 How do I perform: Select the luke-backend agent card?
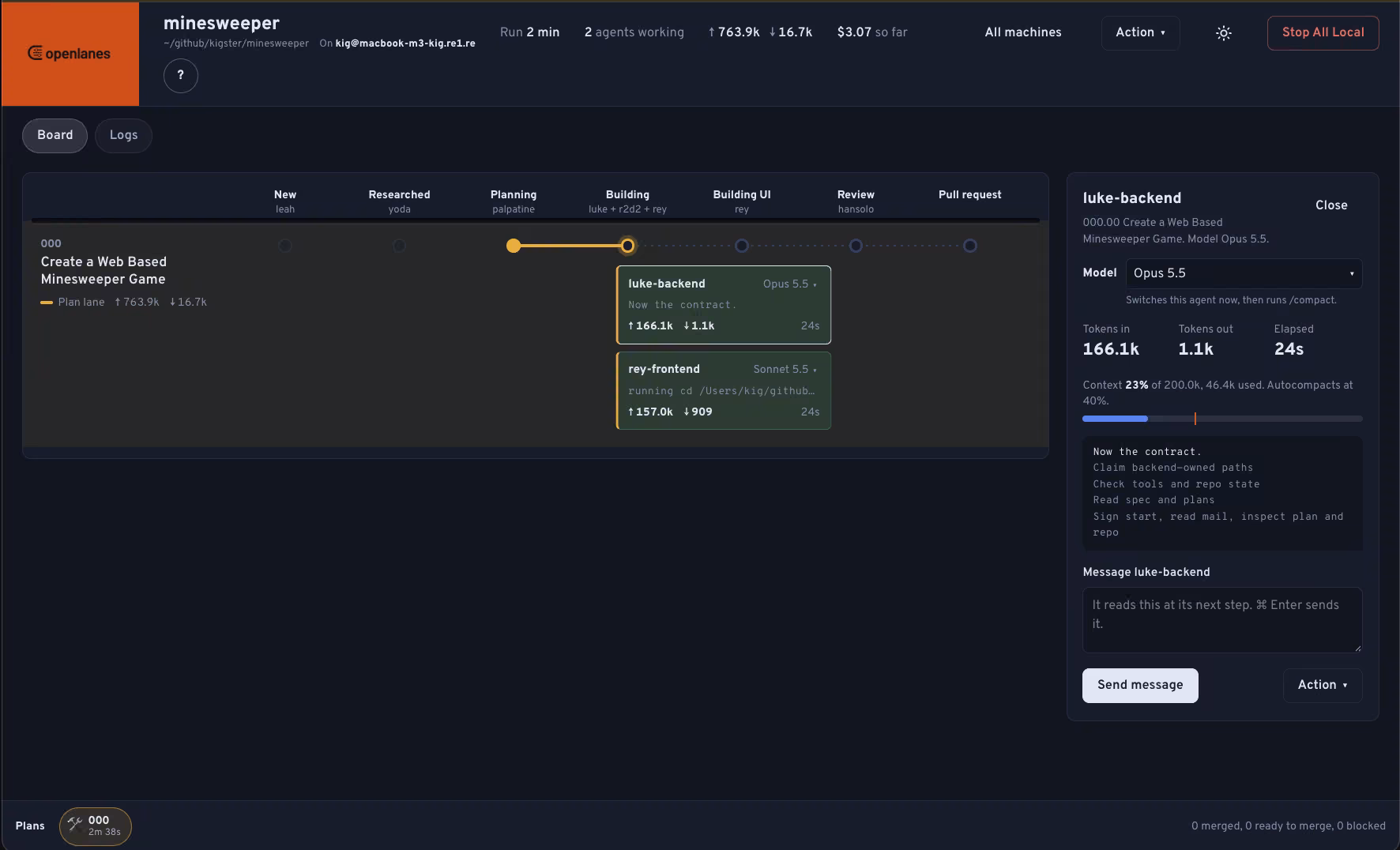coord(724,305)
